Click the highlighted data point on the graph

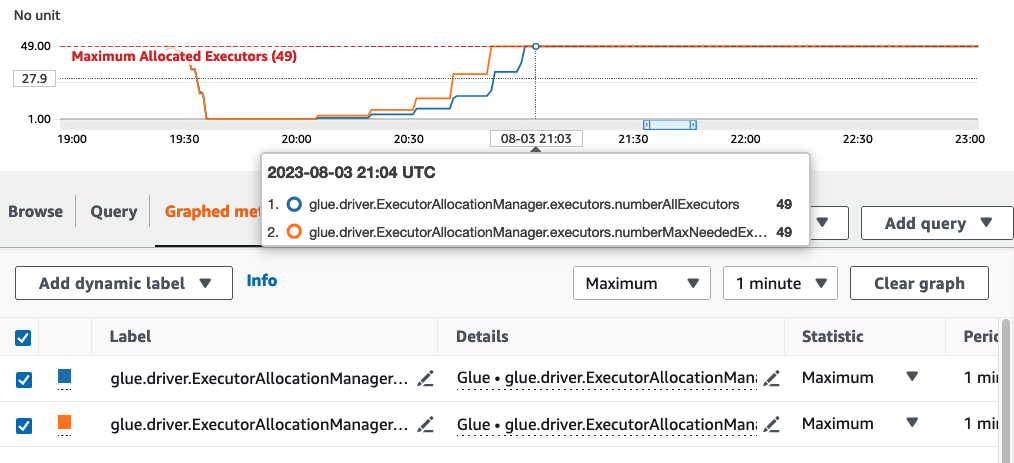pyautogui.click(x=536, y=46)
